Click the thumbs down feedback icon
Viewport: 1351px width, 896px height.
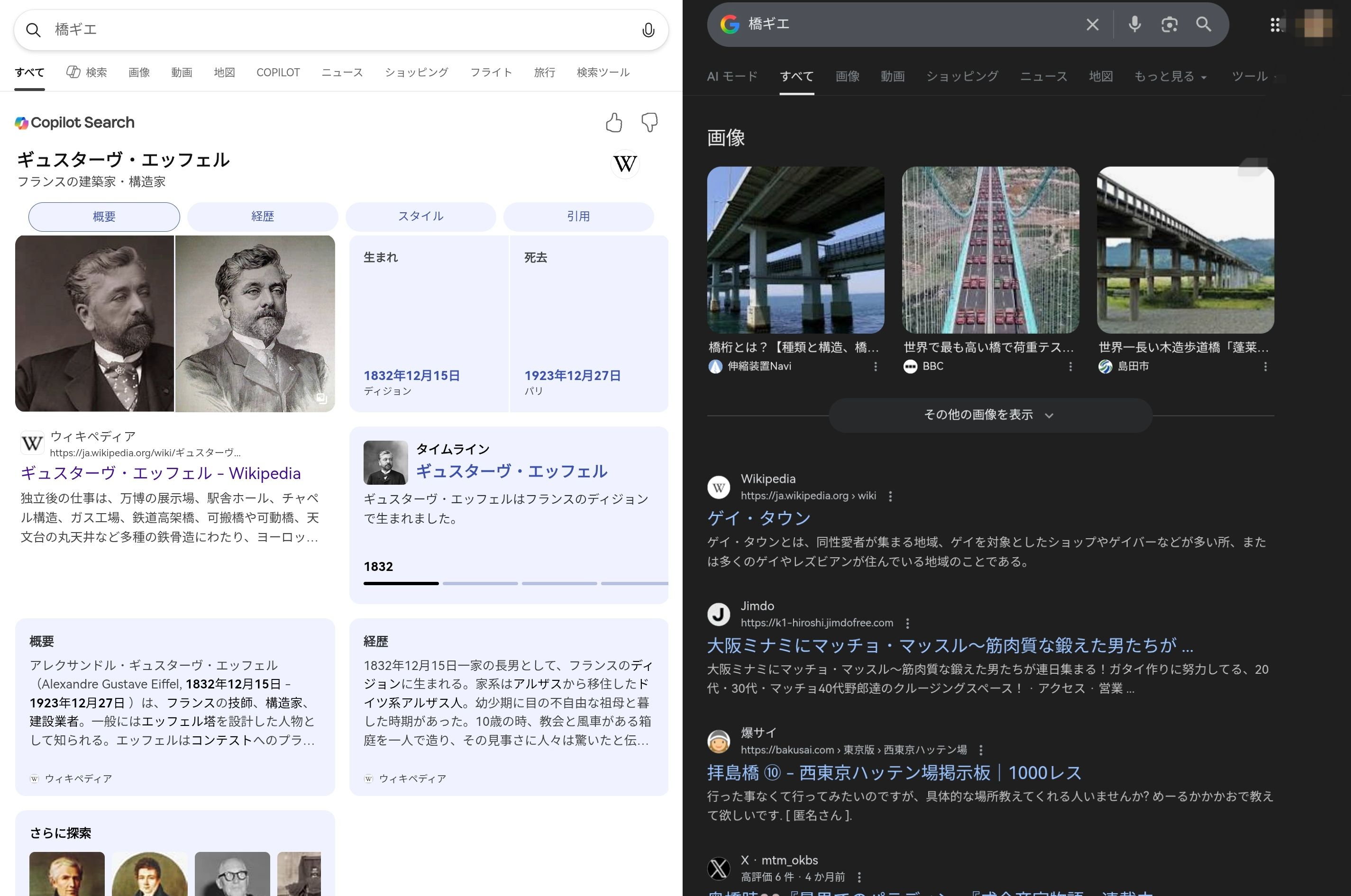click(649, 122)
